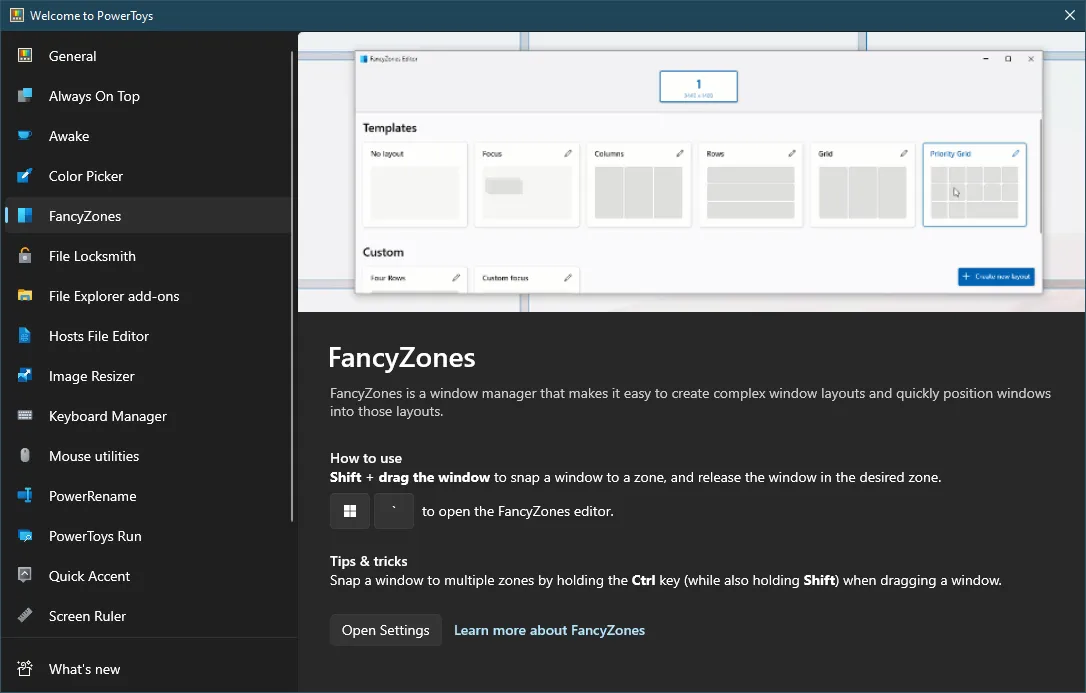Go to the PowerRename page
Screen dimensions: 1086x693
click(92, 496)
